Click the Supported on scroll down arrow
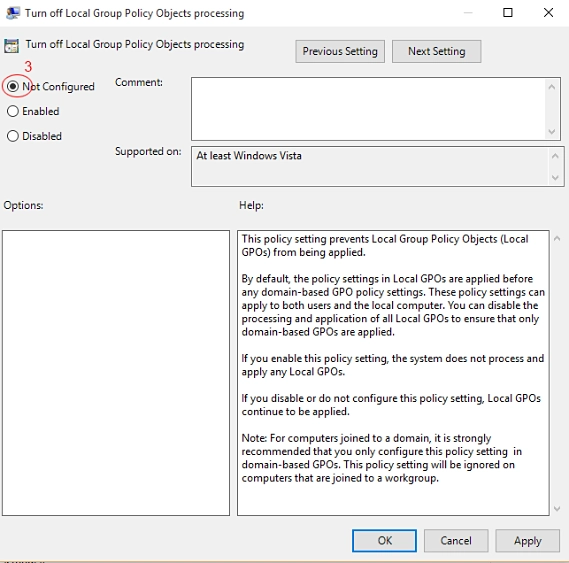Viewport: 569px width, 563px height. (x=555, y=178)
